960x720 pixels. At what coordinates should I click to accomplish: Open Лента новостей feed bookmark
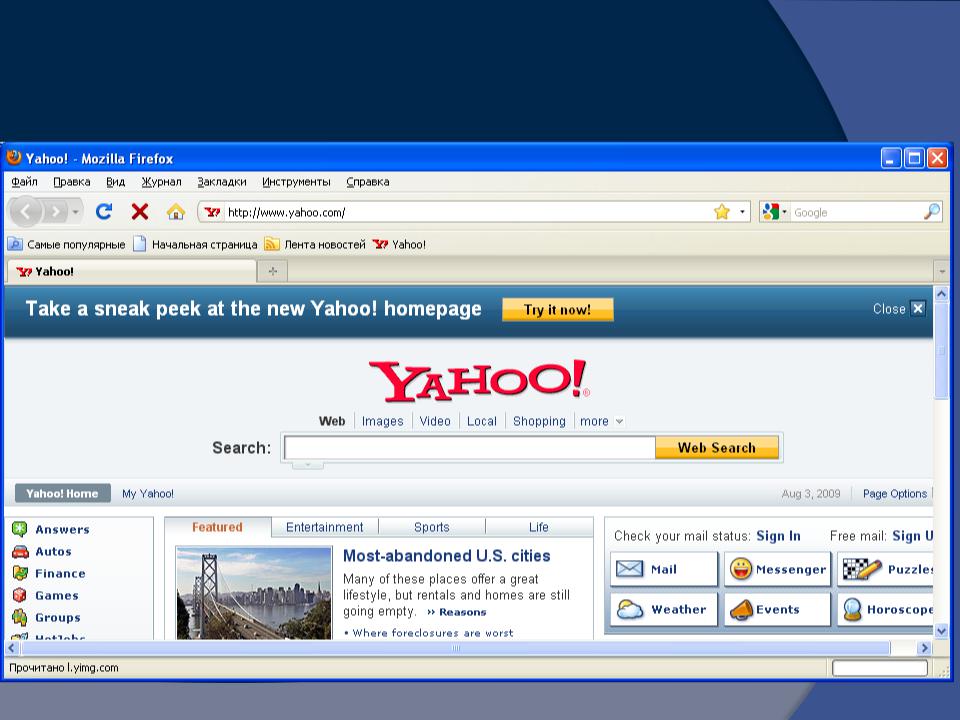(x=315, y=244)
